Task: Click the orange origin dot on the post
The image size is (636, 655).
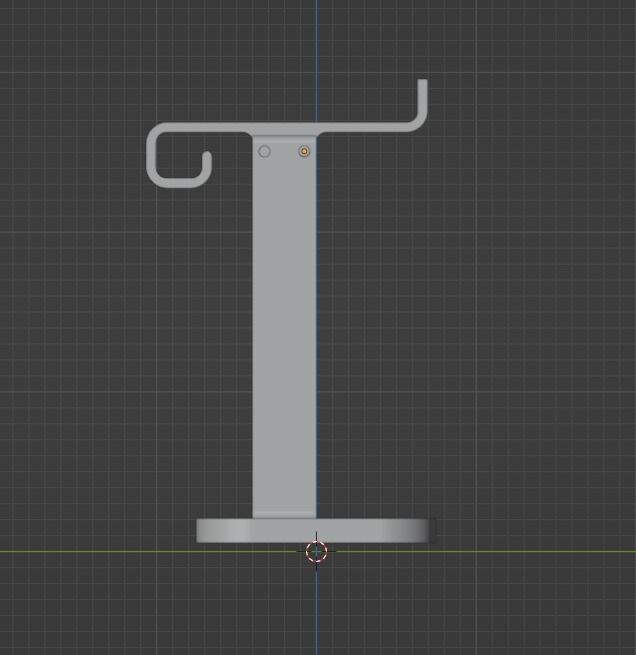Action: (x=304, y=151)
